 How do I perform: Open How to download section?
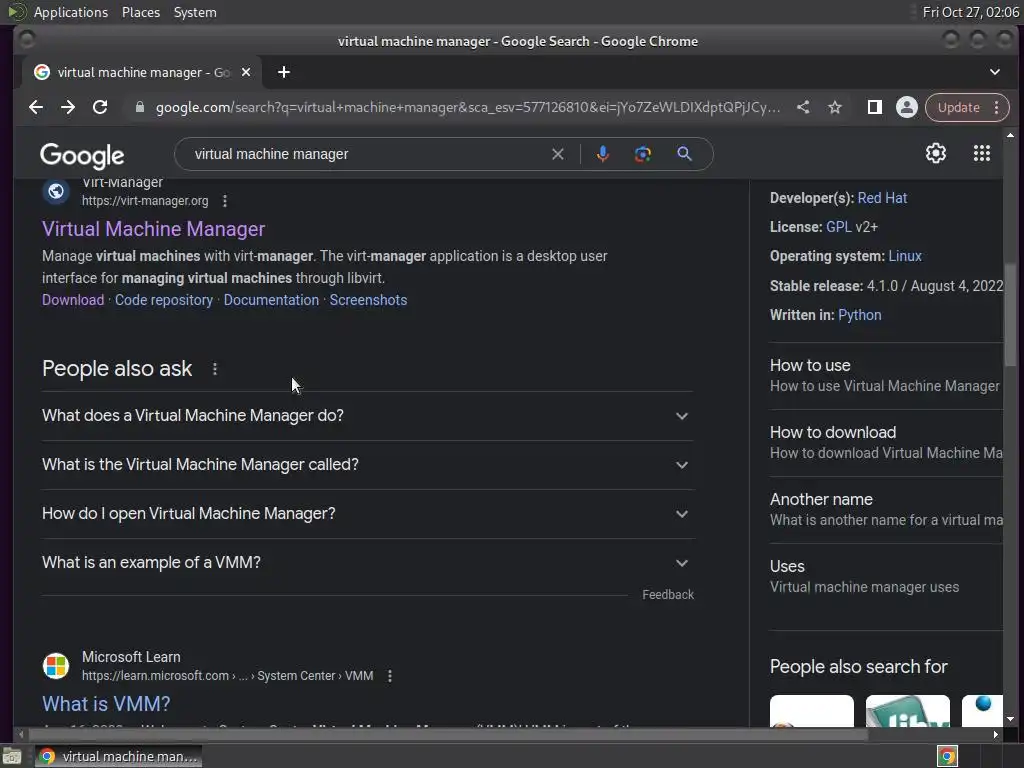pyautogui.click(x=886, y=443)
